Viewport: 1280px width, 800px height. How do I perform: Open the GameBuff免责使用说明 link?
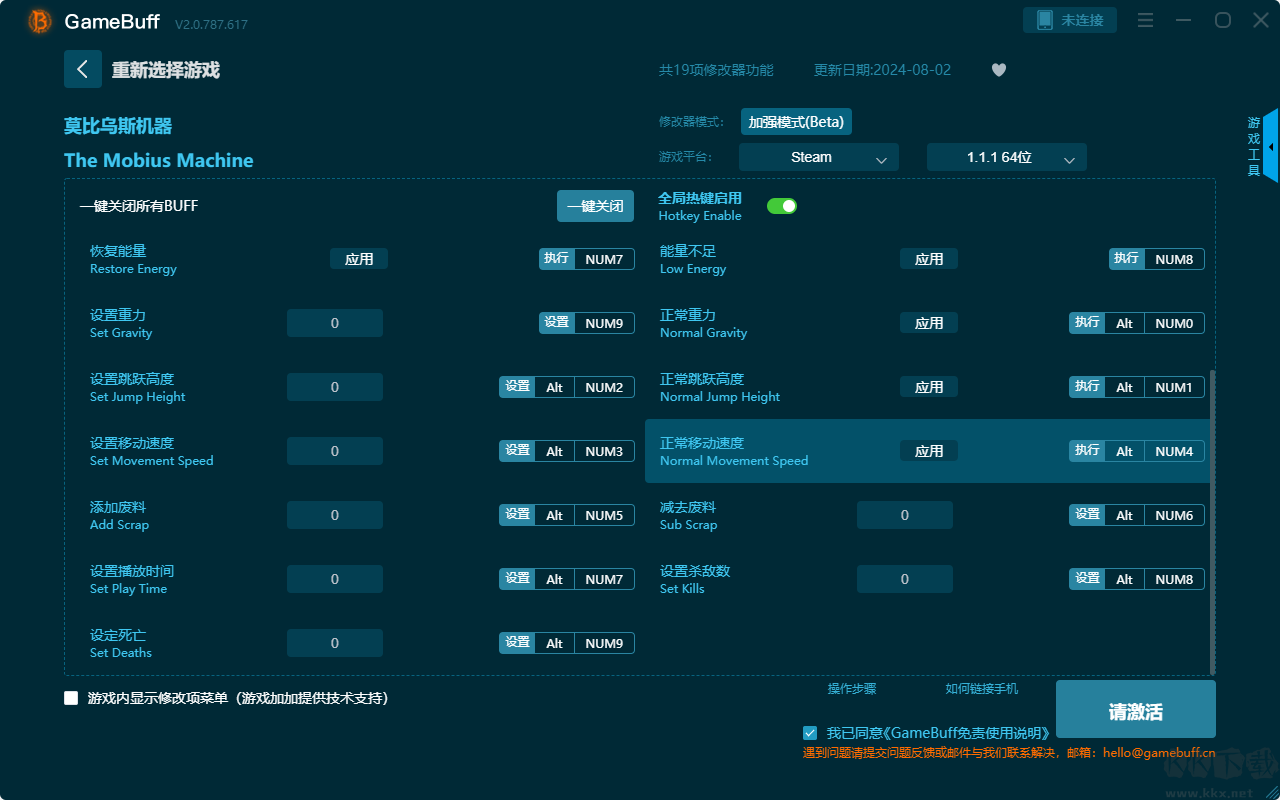click(x=965, y=733)
